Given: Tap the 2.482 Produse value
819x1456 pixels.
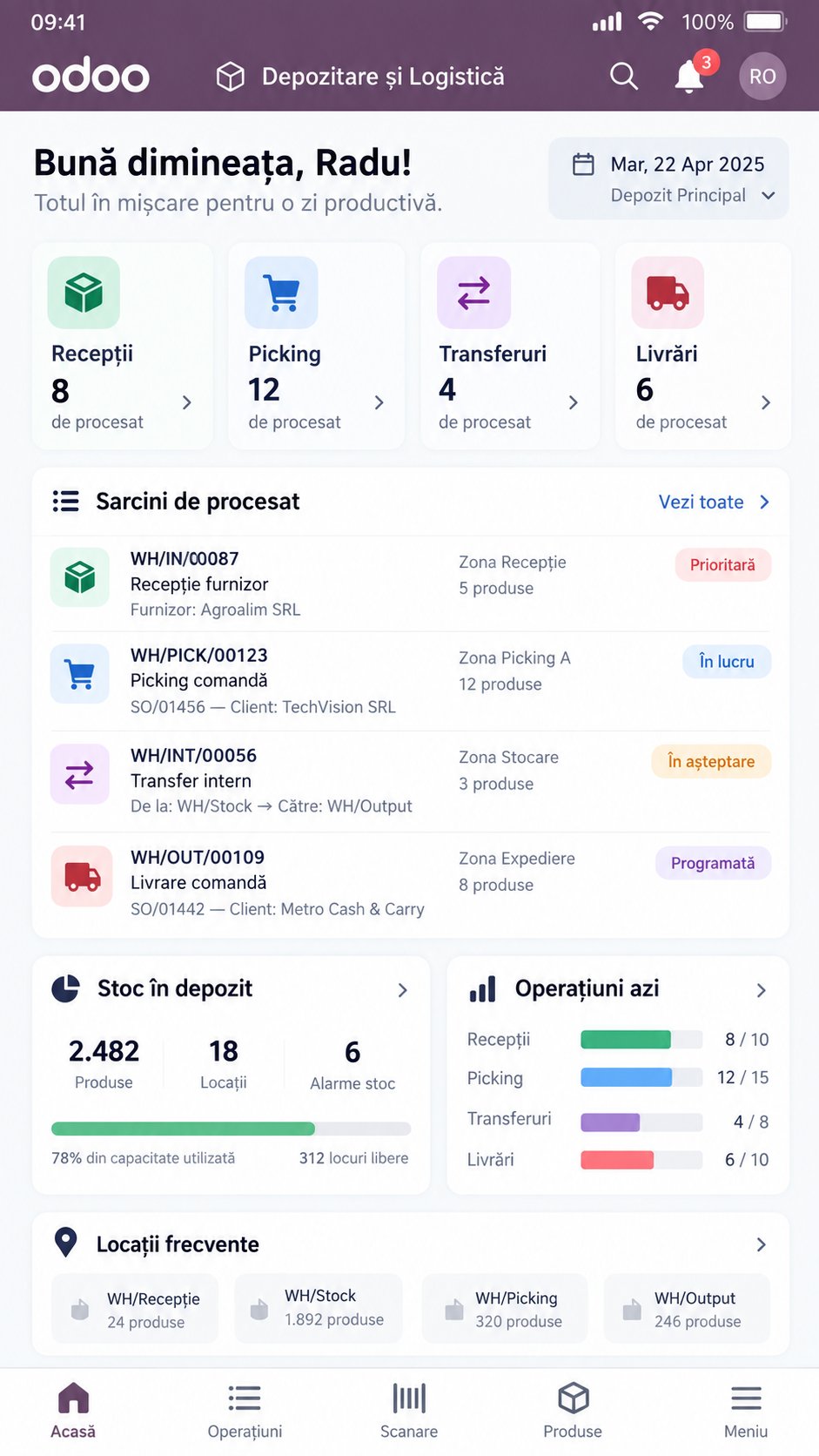Looking at the screenshot, I should [104, 1052].
